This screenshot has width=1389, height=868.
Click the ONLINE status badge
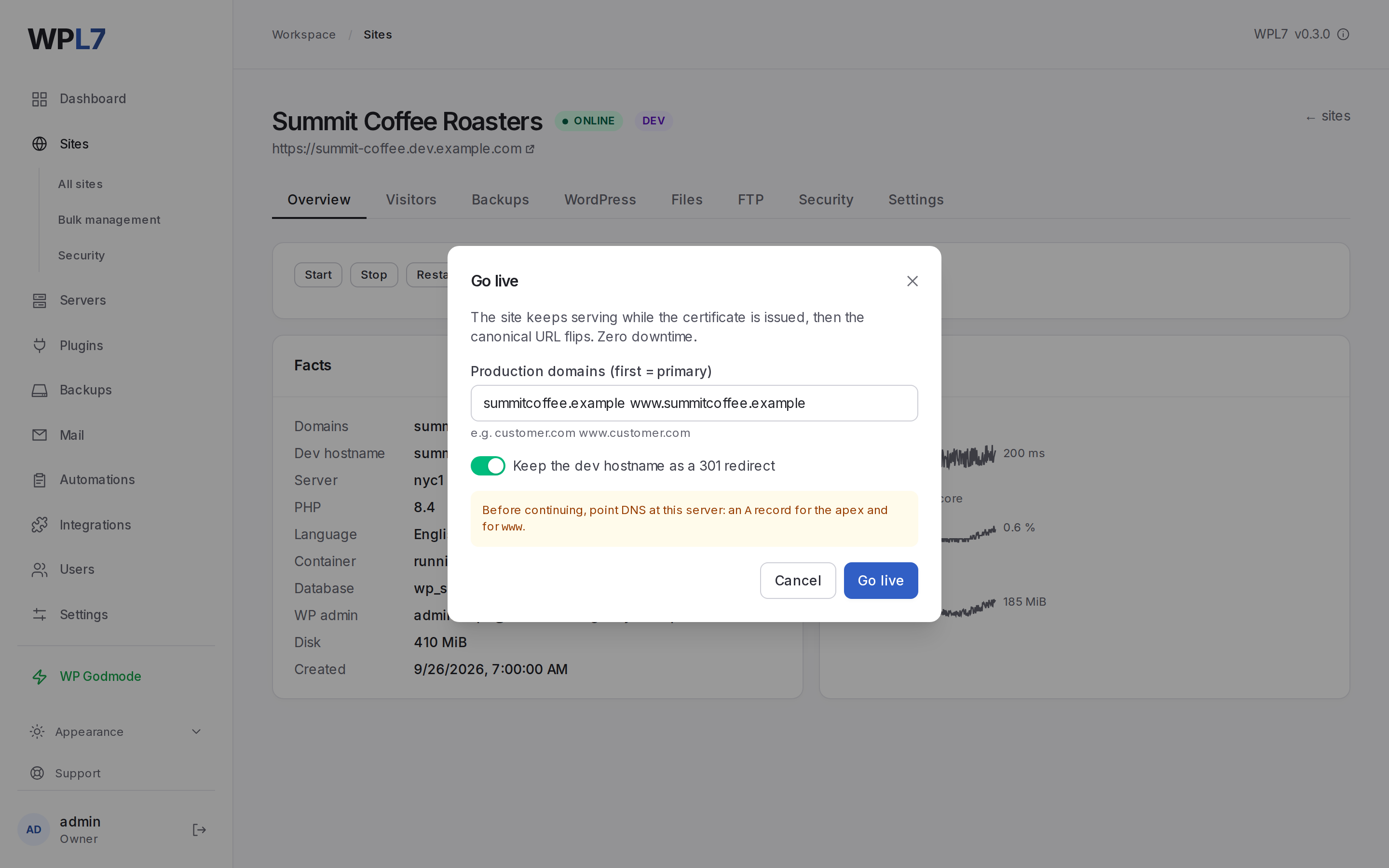click(588, 121)
